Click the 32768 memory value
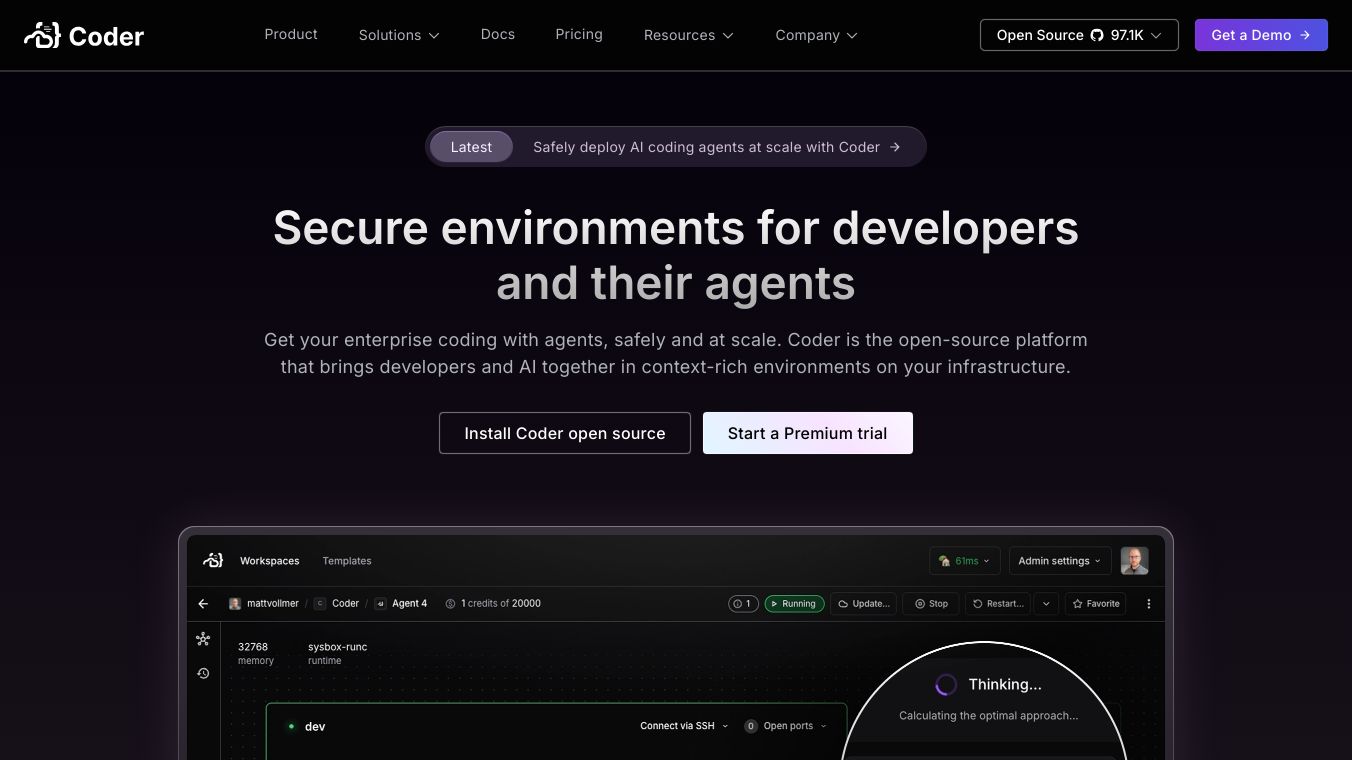 point(253,647)
